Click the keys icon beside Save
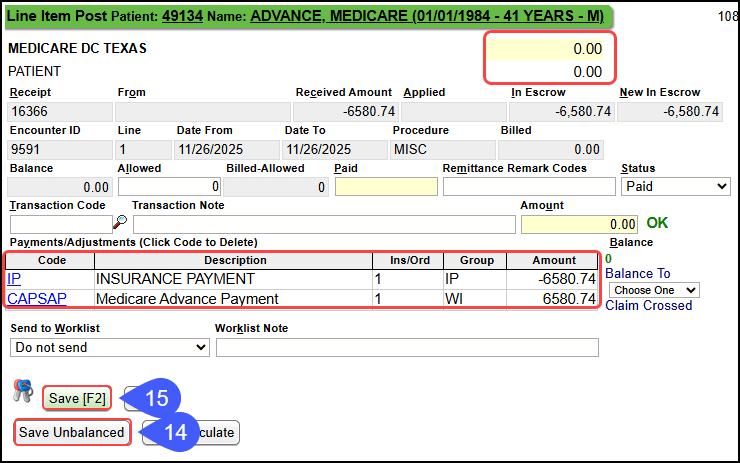The height and width of the screenshot is (463, 740). click(24, 391)
